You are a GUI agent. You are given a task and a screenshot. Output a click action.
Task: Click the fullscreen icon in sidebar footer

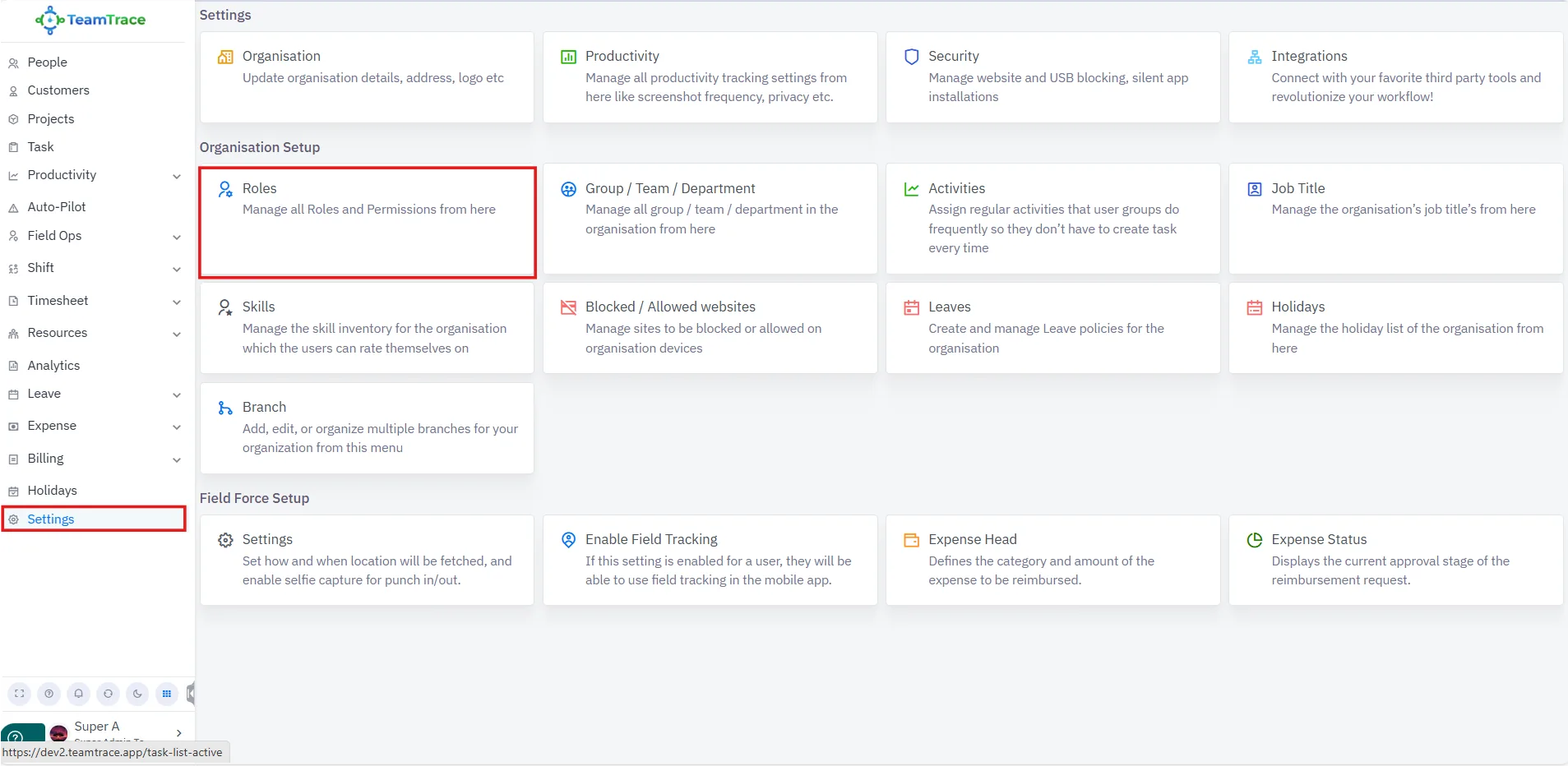point(20,694)
